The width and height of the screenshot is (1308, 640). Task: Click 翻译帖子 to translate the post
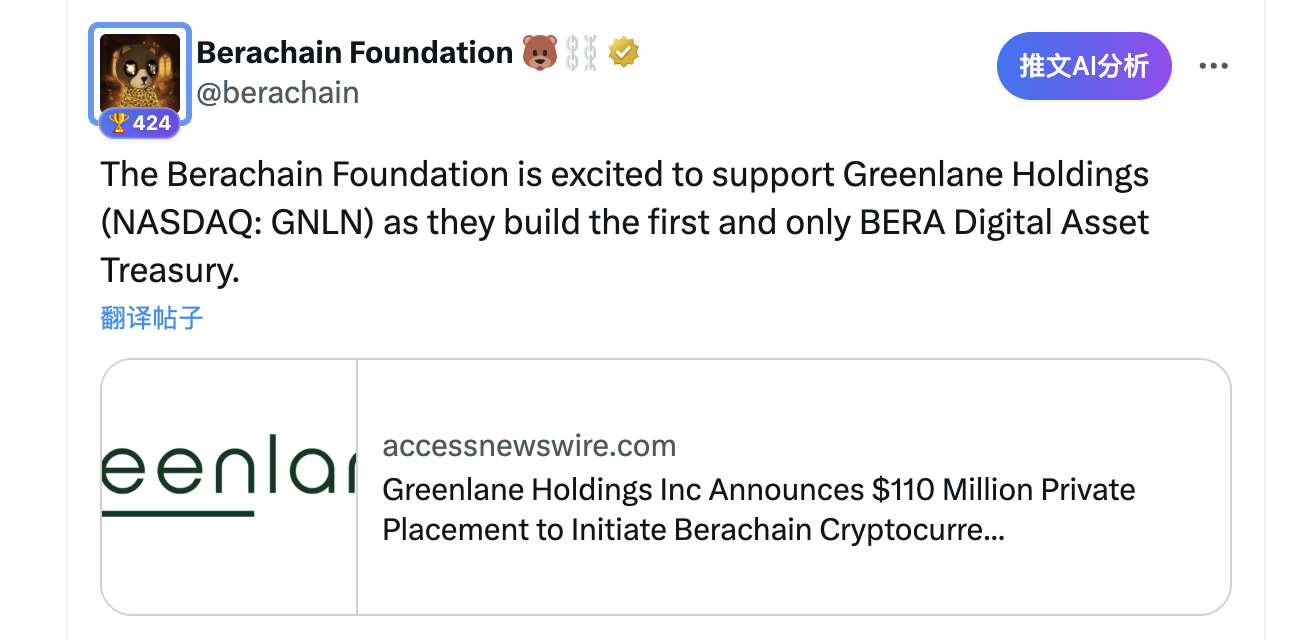tap(152, 318)
